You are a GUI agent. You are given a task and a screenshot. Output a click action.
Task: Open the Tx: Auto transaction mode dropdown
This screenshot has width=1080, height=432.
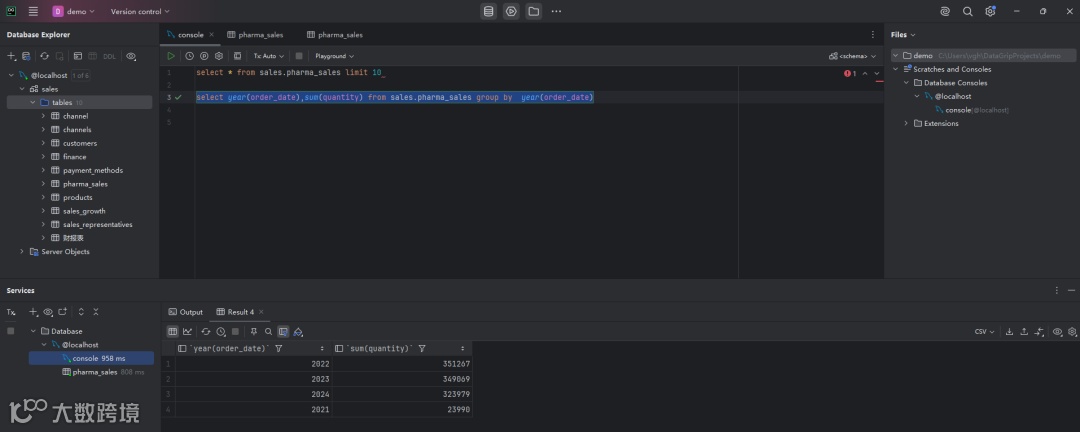click(268, 56)
